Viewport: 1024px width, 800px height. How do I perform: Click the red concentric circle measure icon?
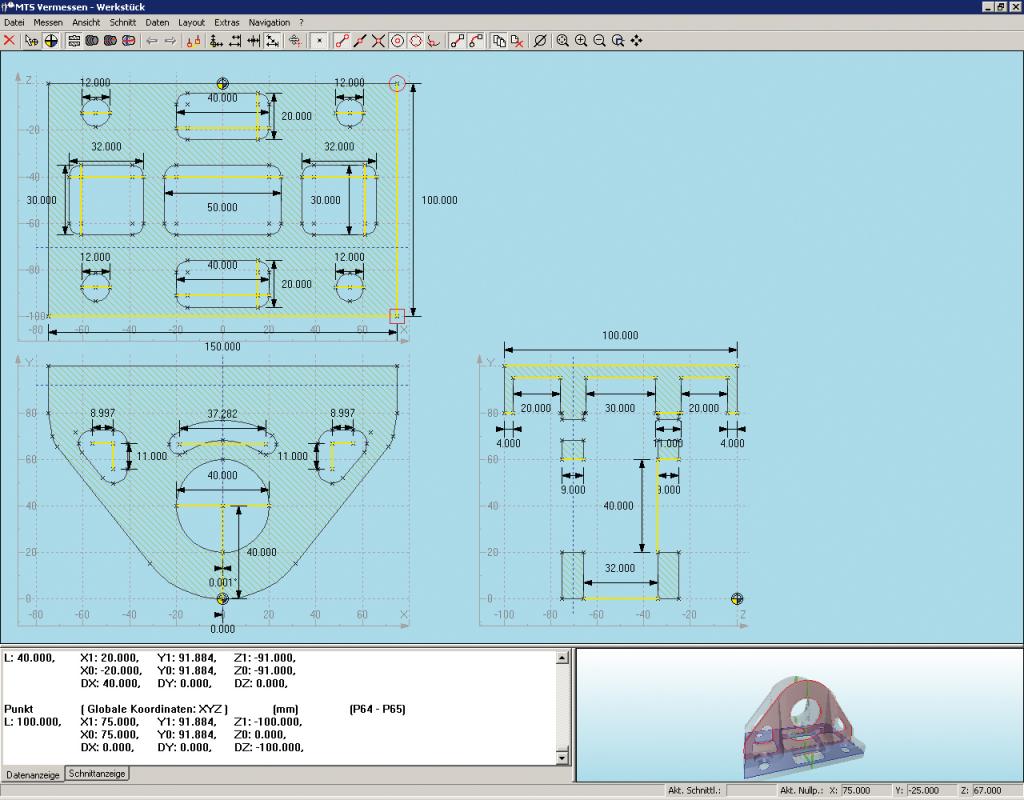[397, 41]
